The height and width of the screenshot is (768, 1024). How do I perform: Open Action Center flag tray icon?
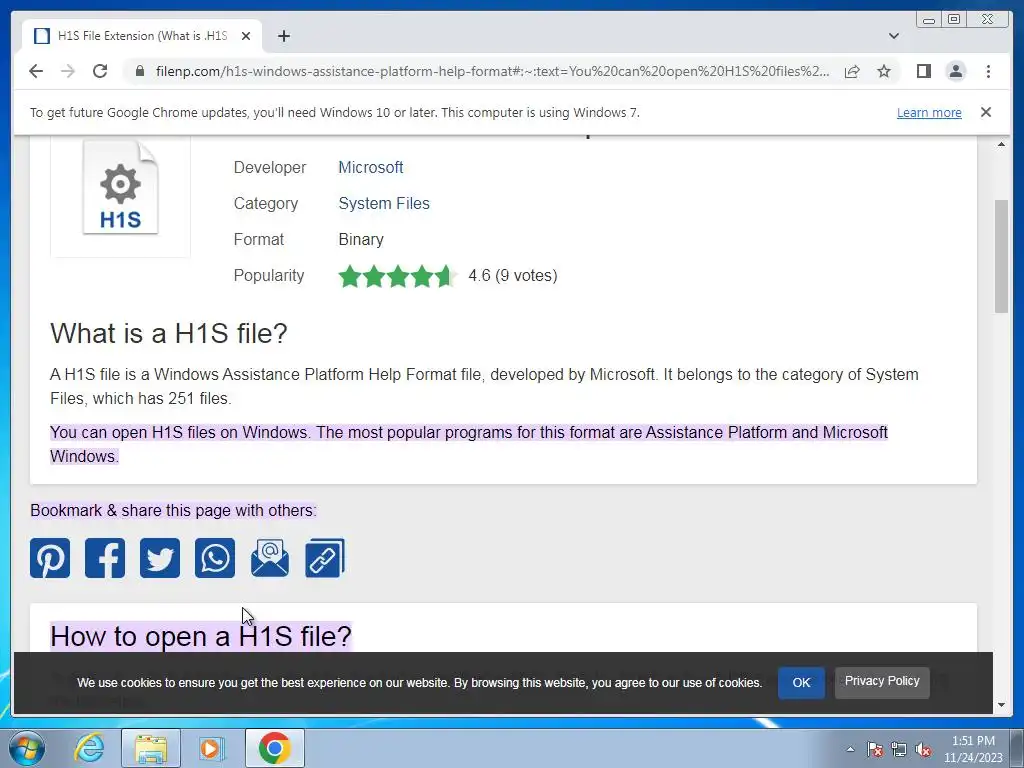pos(875,749)
